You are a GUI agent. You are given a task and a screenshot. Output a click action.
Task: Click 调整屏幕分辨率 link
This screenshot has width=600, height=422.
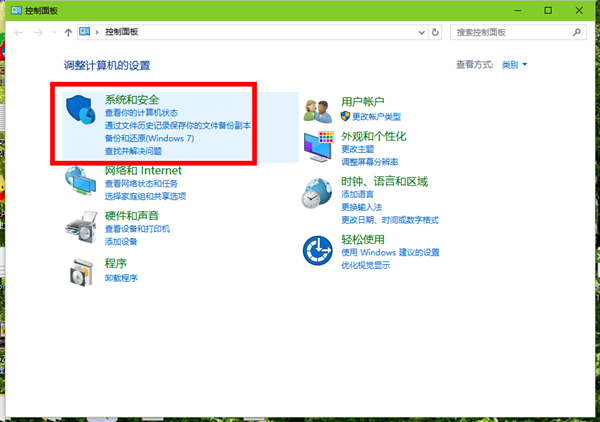(x=370, y=162)
